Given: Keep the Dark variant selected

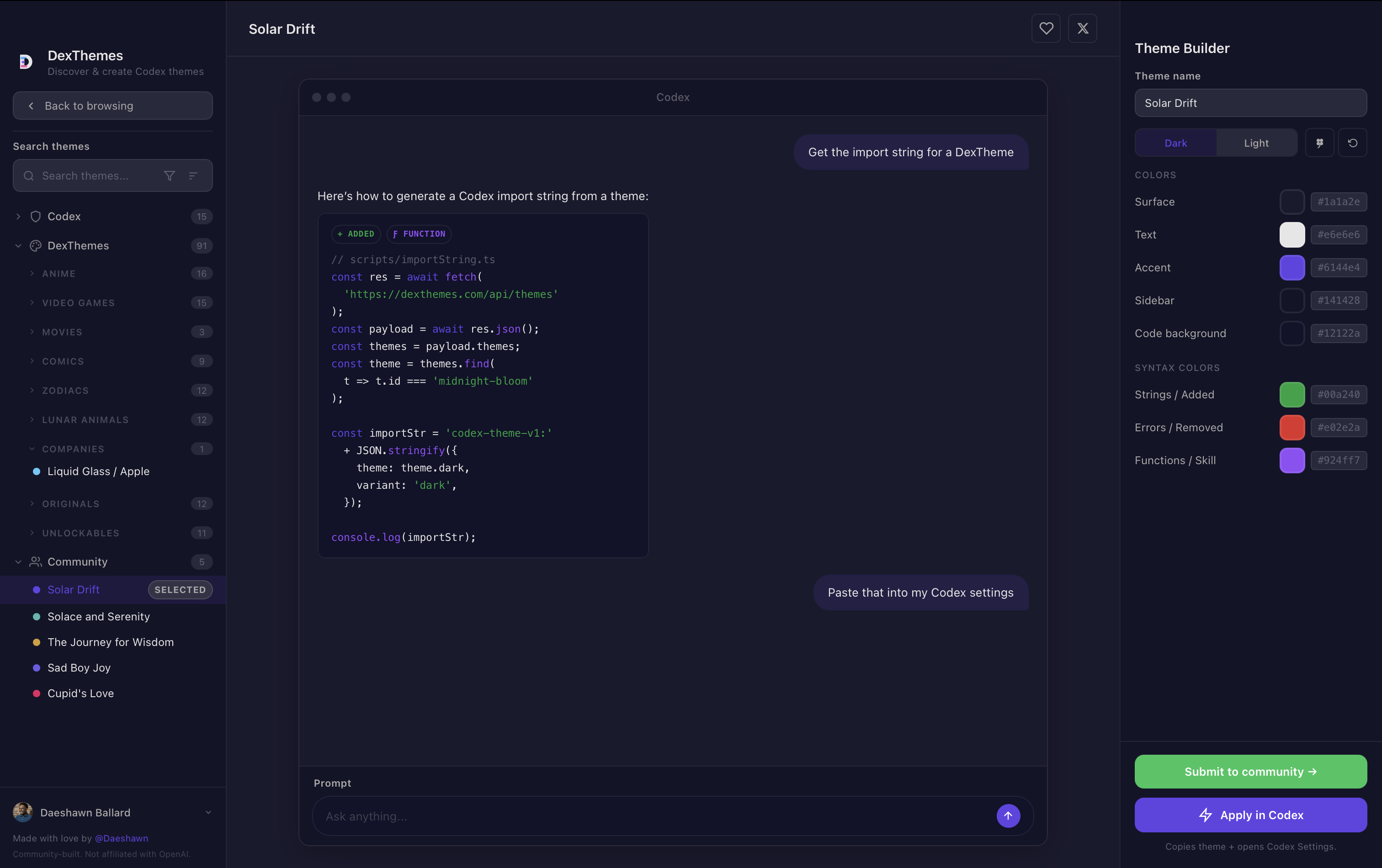Looking at the screenshot, I should pos(1175,142).
